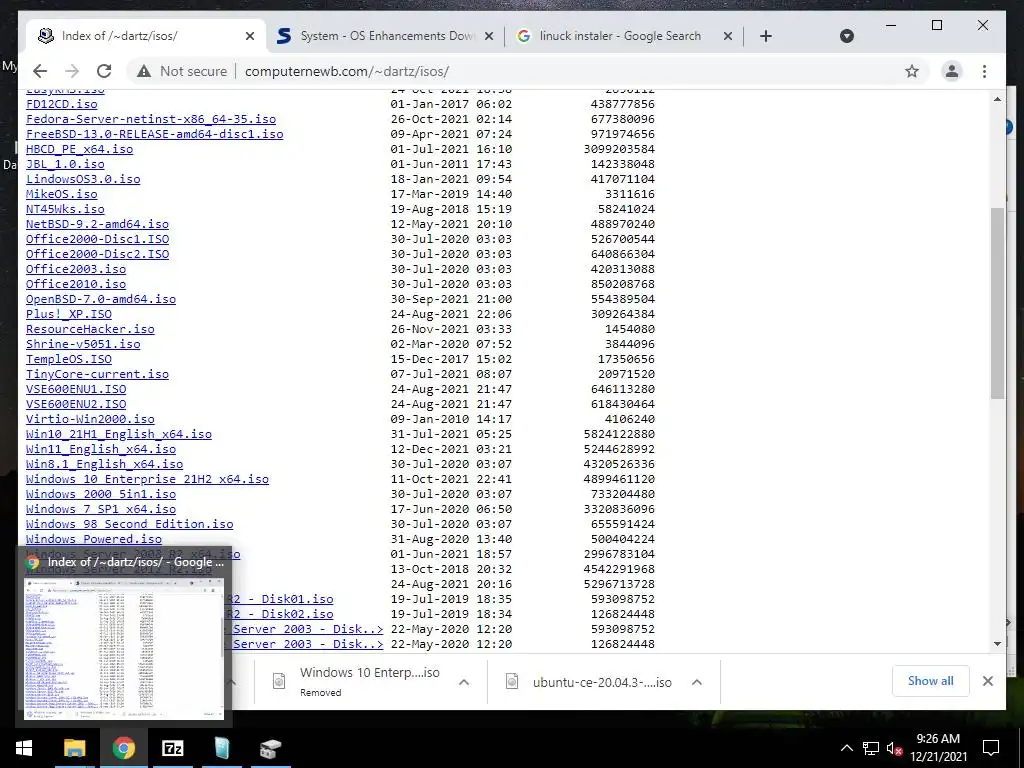Open Chrome's three-dot menu
The height and width of the screenshot is (768, 1024).
pos(984,71)
